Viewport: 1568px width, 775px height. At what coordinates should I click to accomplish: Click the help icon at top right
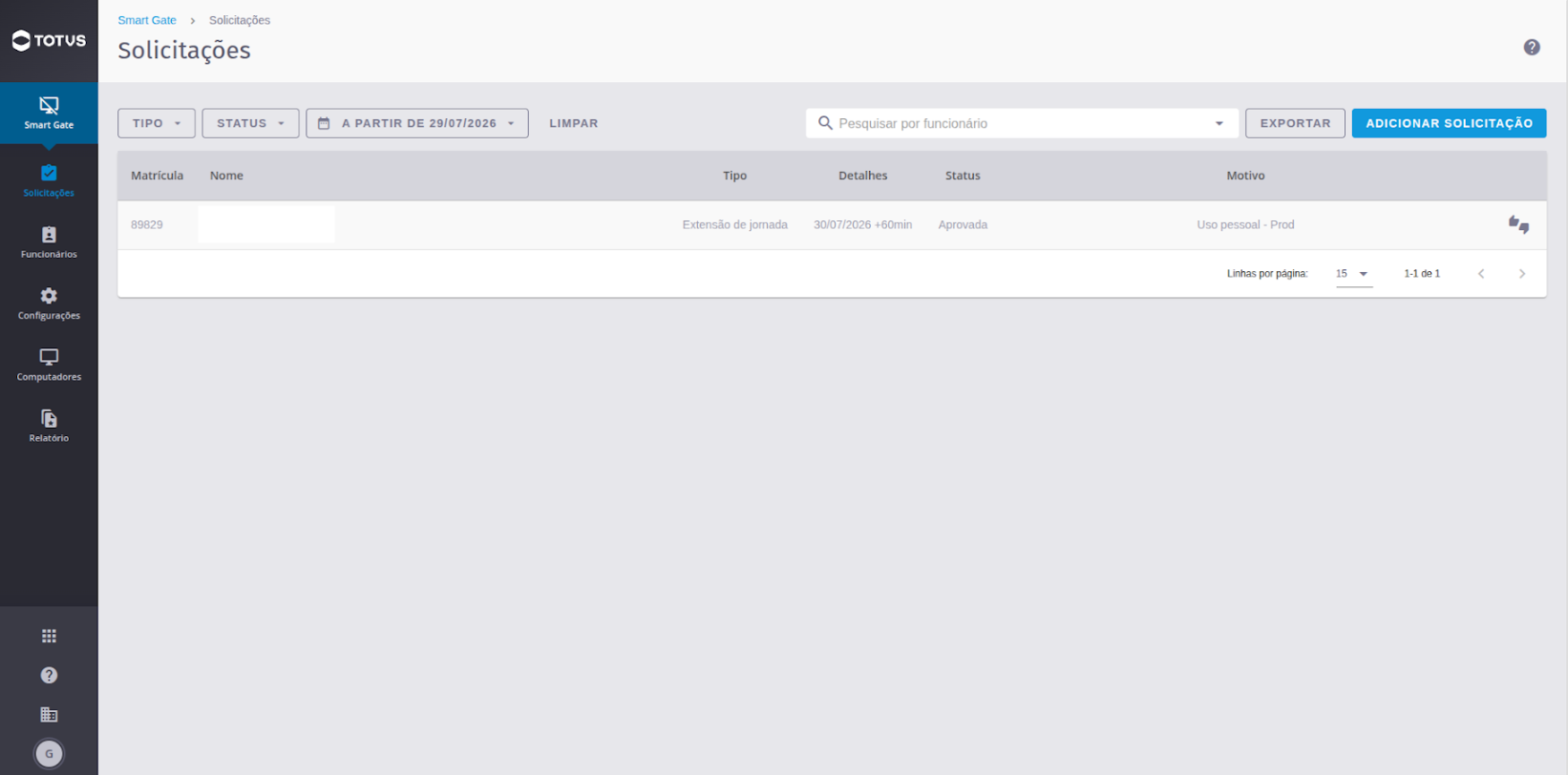[x=1531, y=47]
